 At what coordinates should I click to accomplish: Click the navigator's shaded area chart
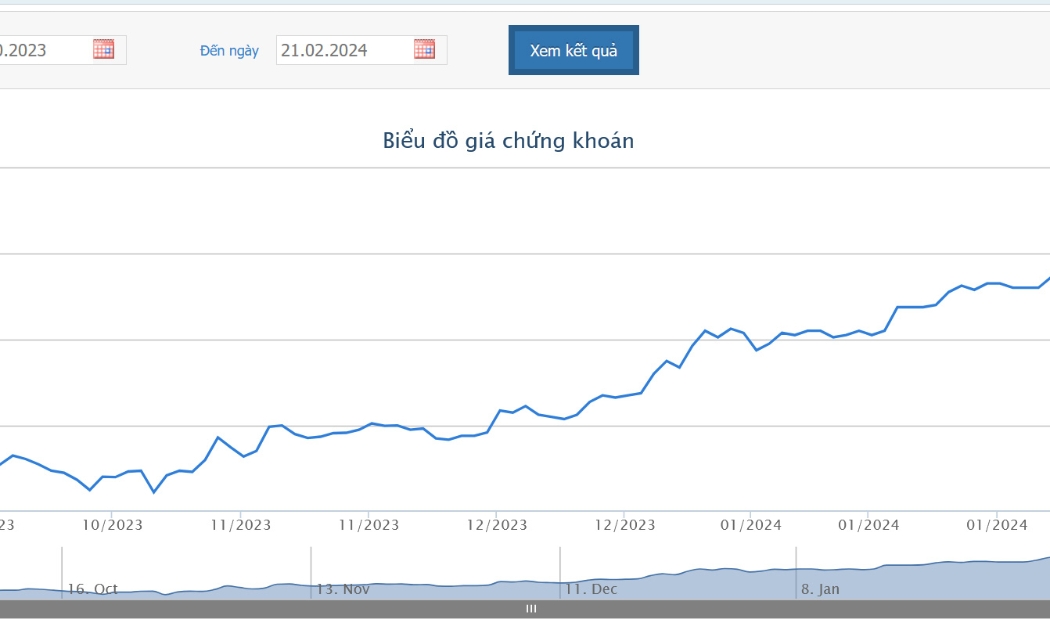point(525,579)
